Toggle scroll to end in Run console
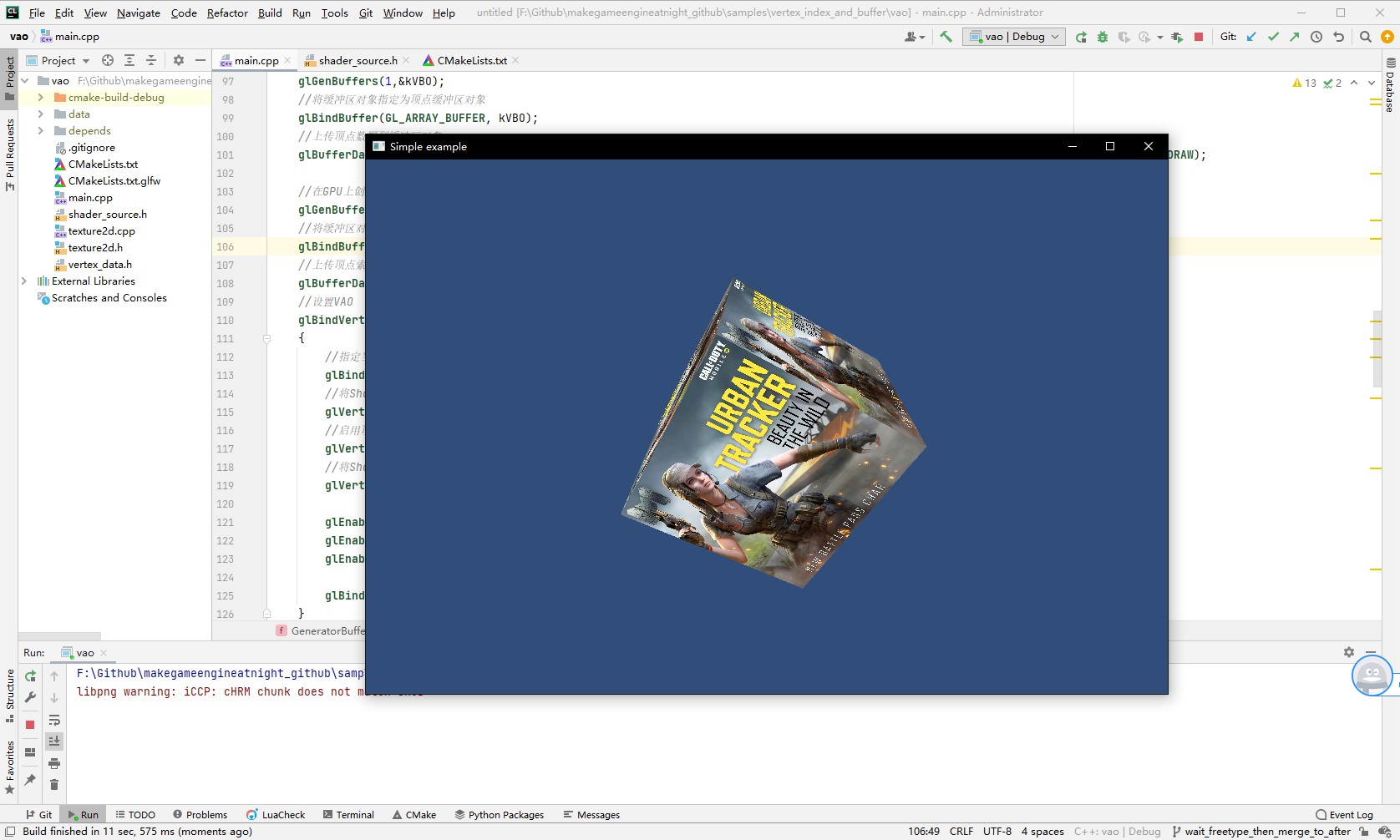The height and width of the screenshot is (840, 1400). (54, 741)
